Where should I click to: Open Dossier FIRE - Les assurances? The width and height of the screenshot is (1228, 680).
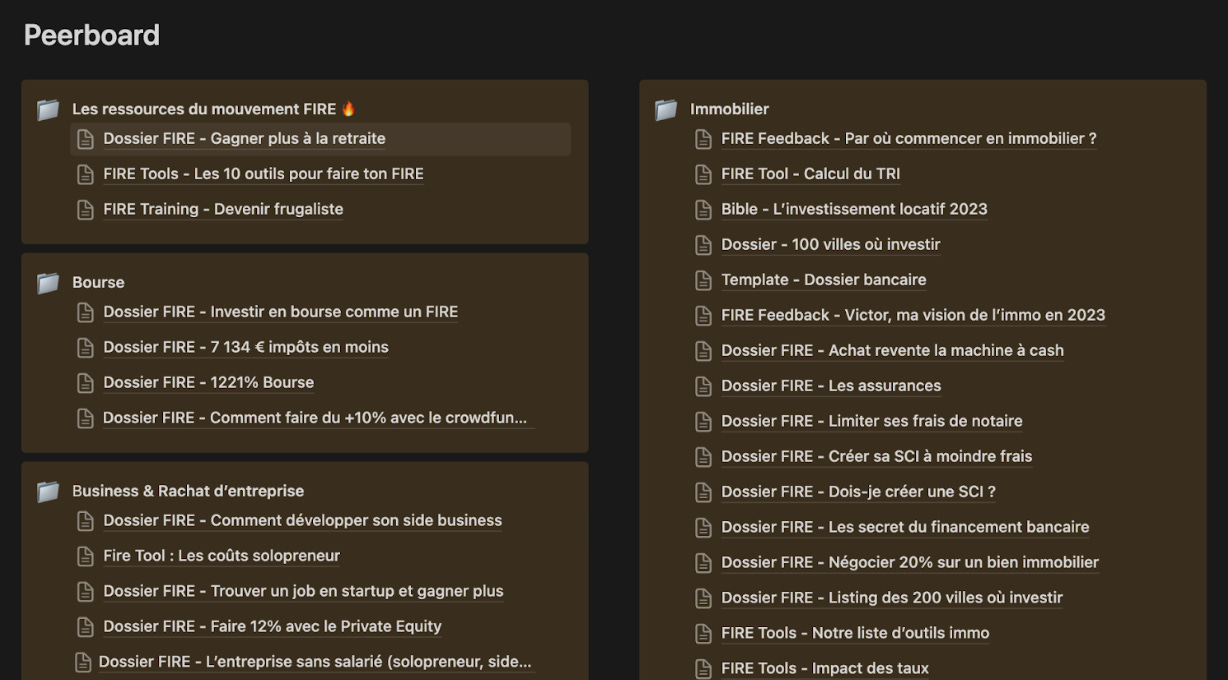pyautogui.click(x=831, y=386)
